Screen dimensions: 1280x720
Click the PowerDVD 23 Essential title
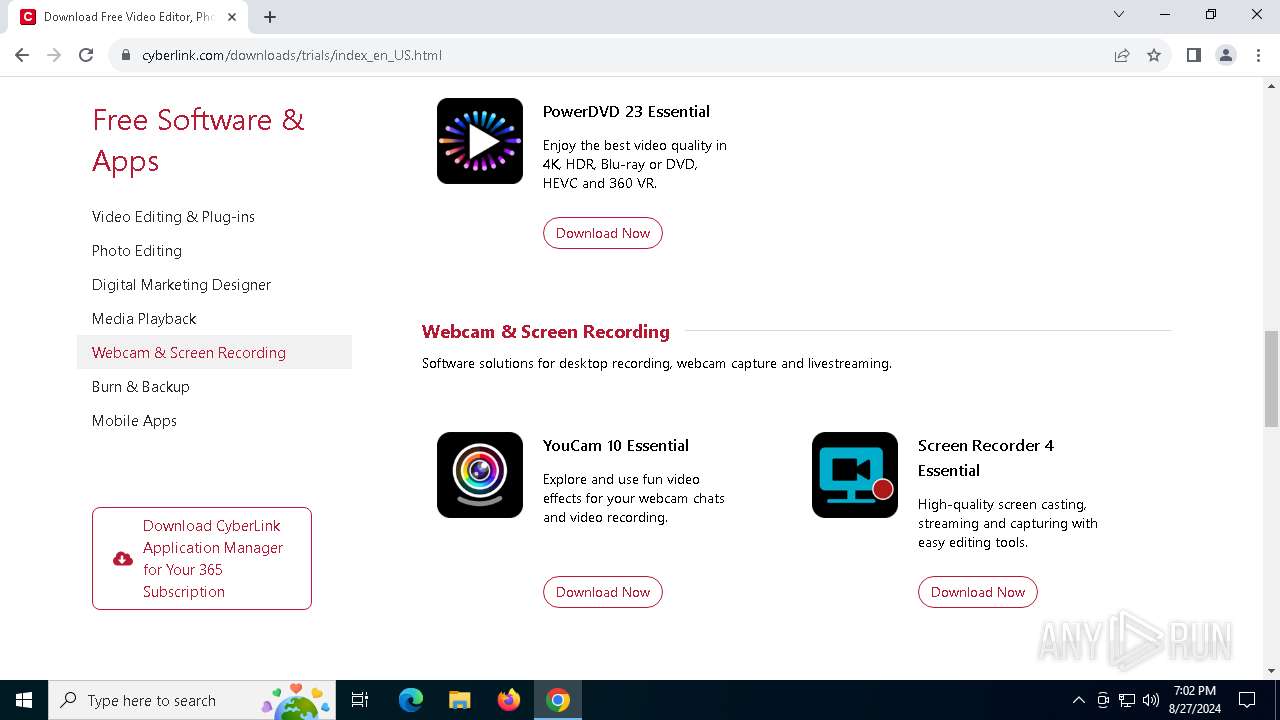coord(626,111)
